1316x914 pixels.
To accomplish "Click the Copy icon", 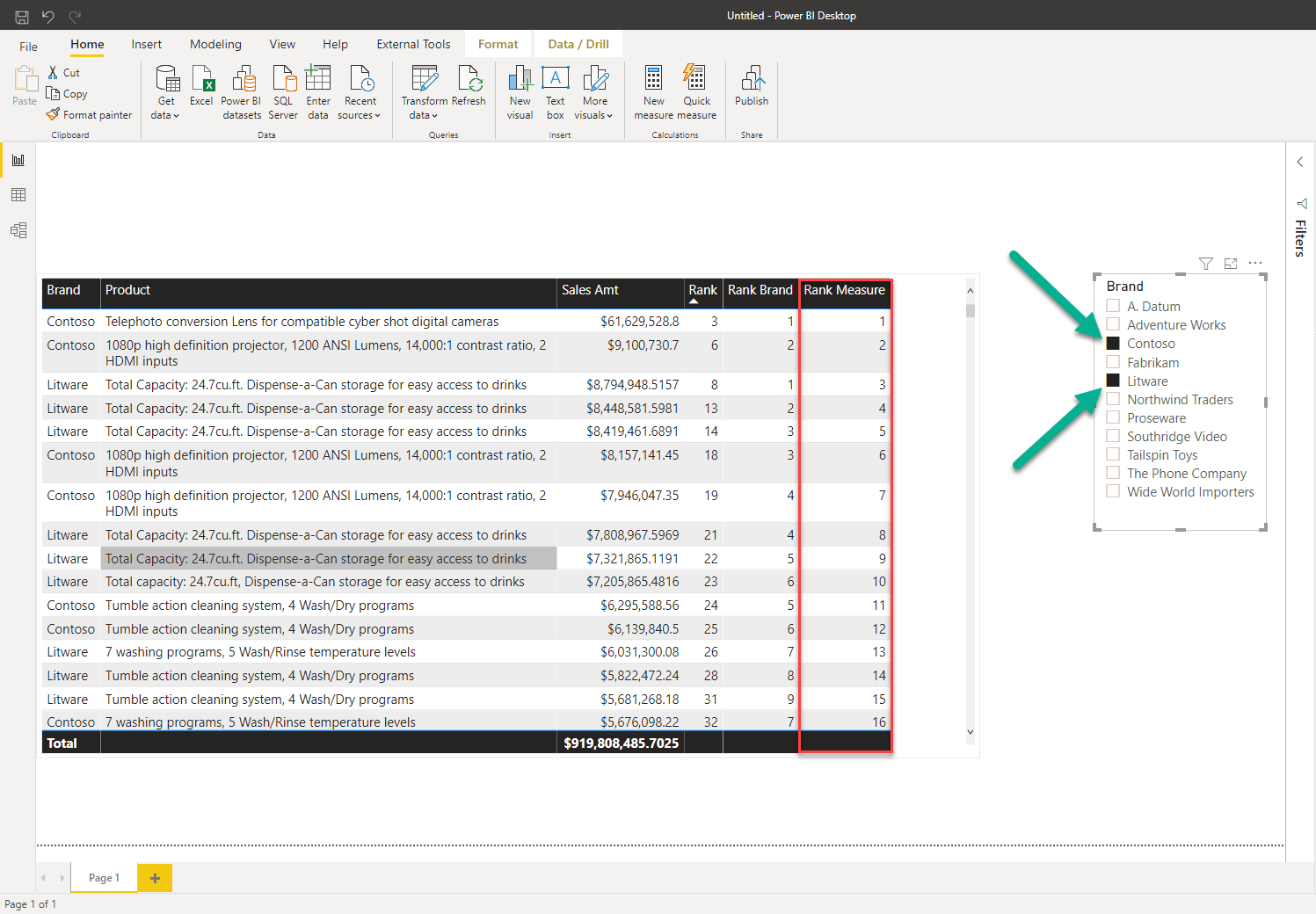I will pos(53,93).
